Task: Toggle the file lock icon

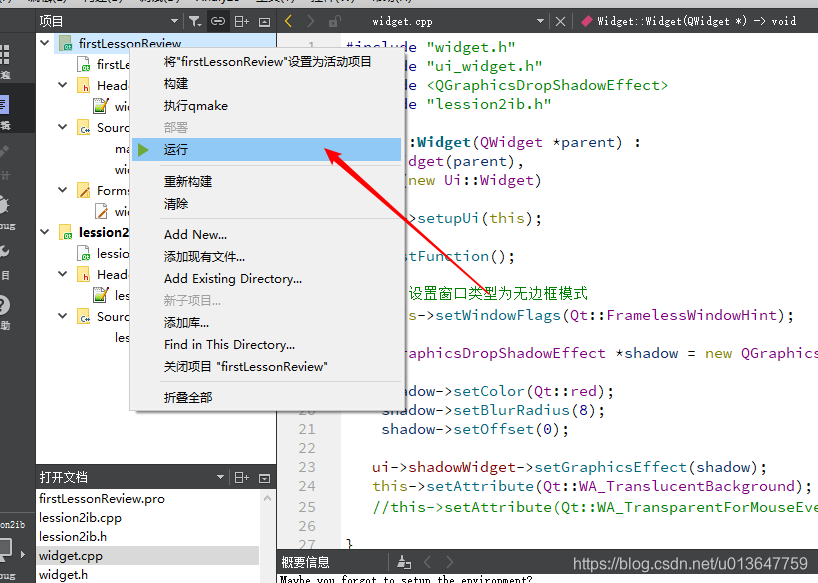Action: [334, 21]
